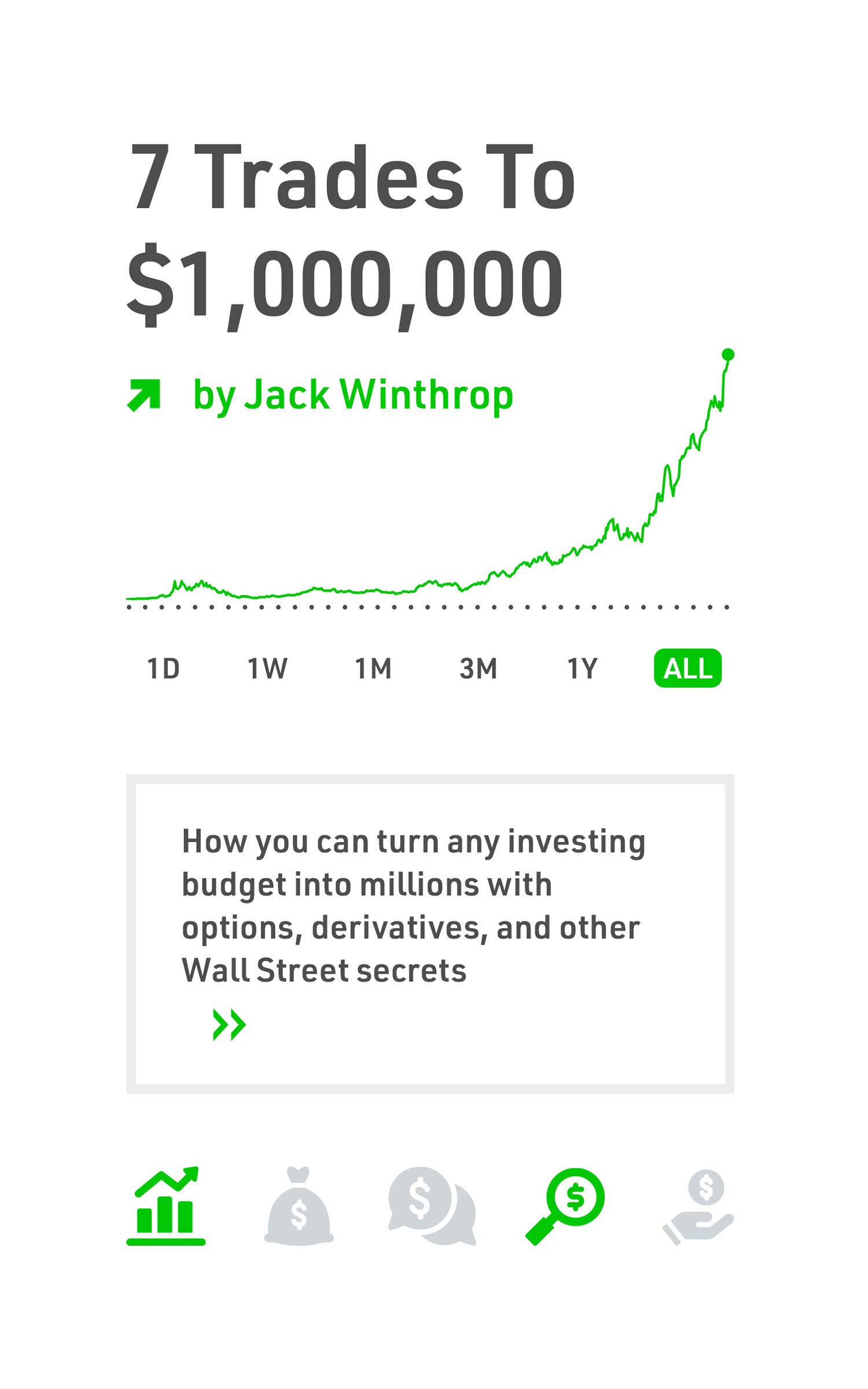The height and width of the screenshot is (1389, 868).
Task: Click the dotted baseline under the chart
Action: point(427,607)
